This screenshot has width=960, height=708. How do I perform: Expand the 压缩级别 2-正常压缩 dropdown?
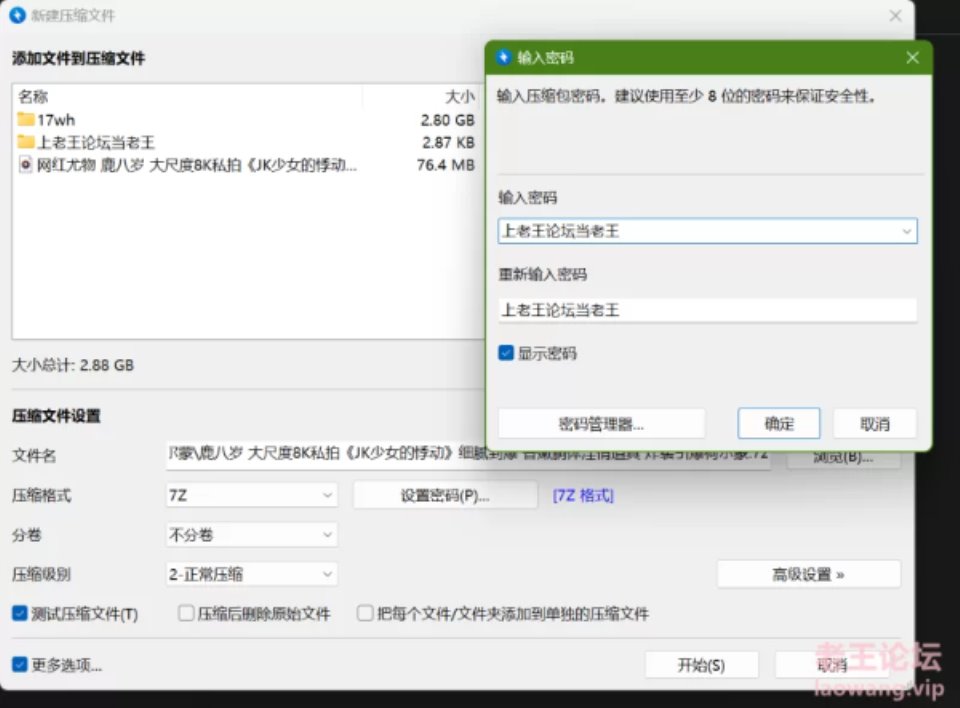pyautogui.click(x=252, y=574)
